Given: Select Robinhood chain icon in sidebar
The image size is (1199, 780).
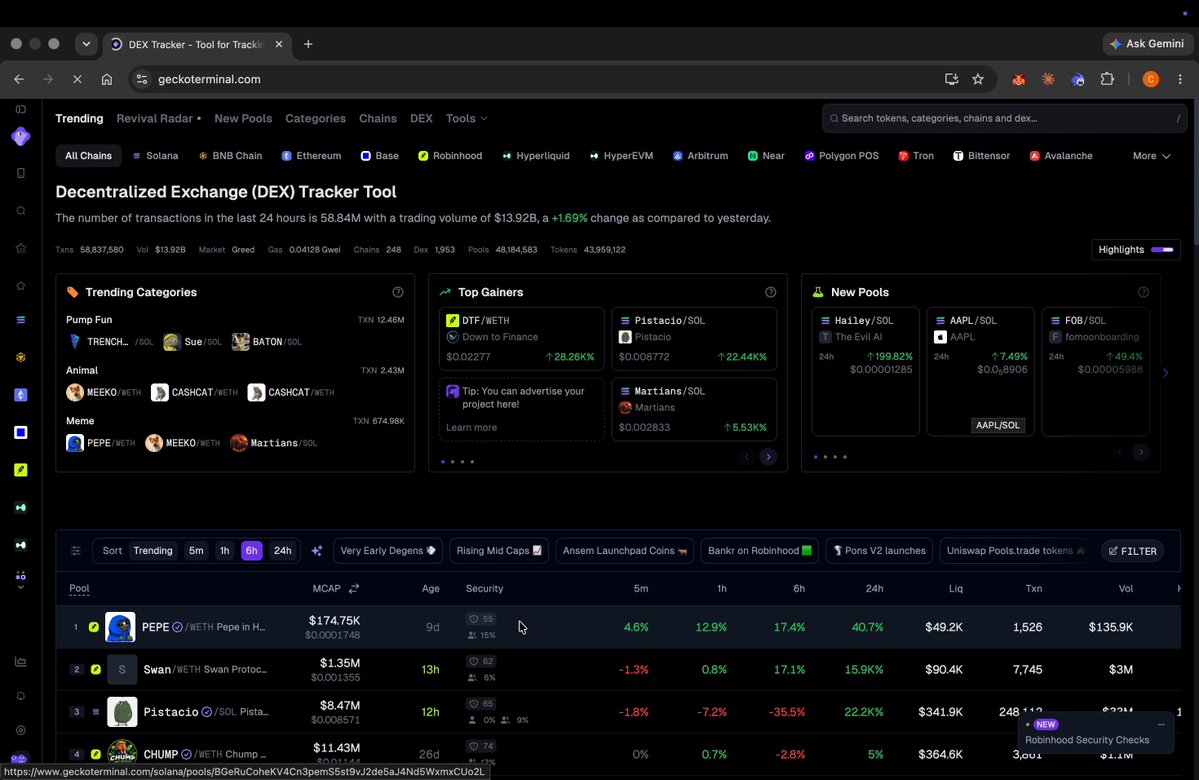Looking at the screenshot, I should tap(21, 470).
